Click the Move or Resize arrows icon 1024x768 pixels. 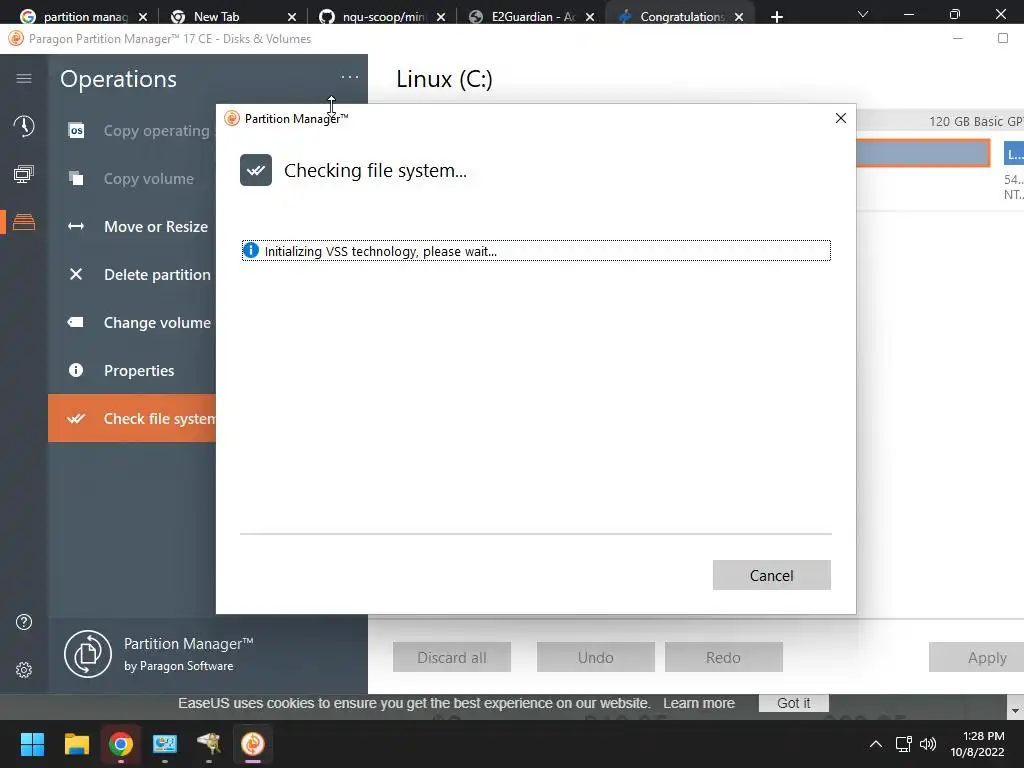(x=76, y=227)
